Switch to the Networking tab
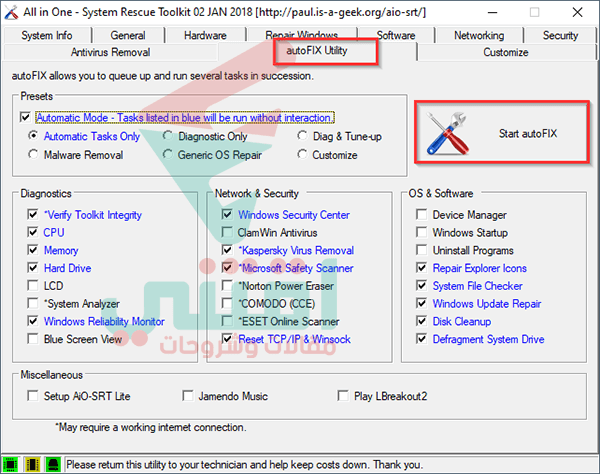 click(479, 36)
